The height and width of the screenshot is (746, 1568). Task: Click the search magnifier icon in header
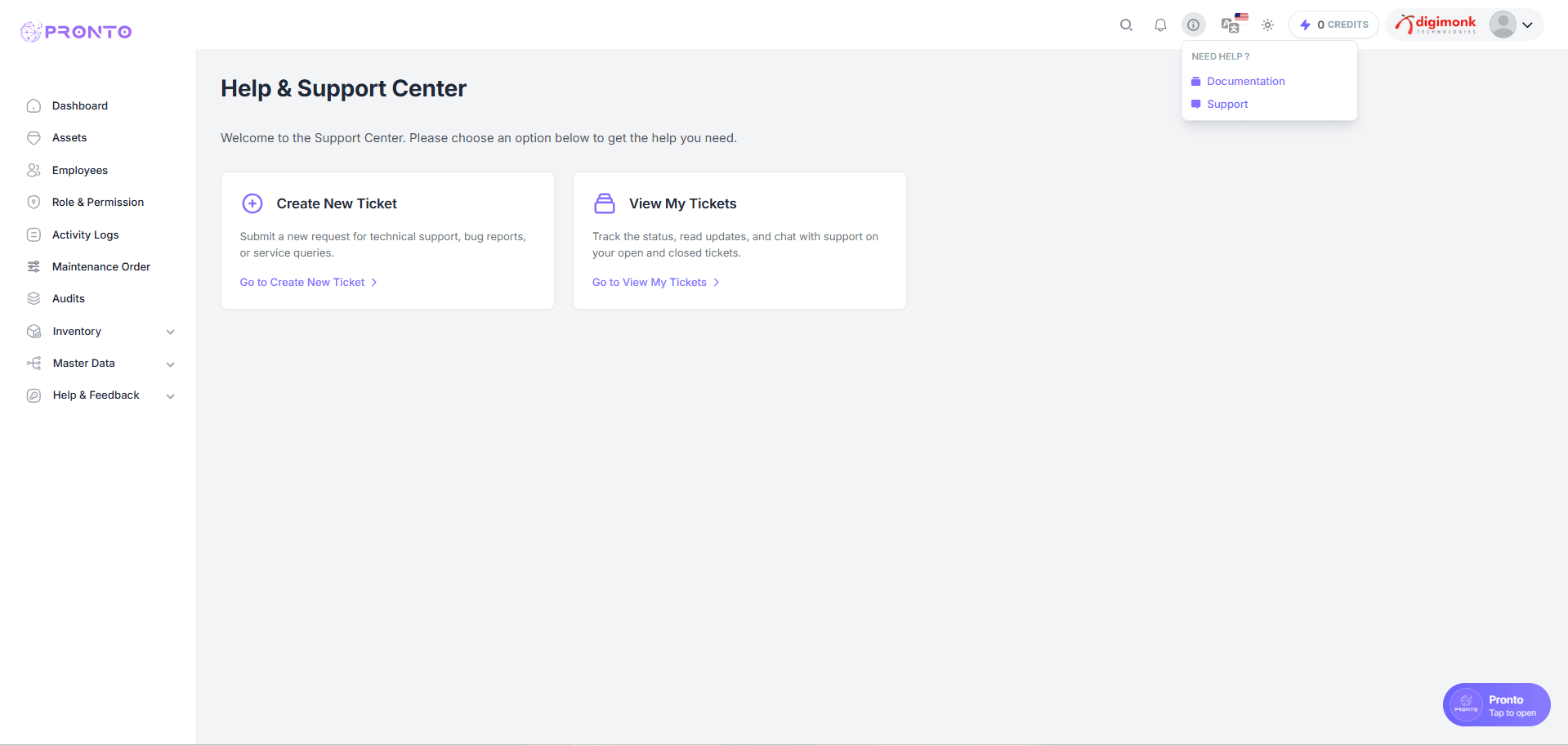point(1126,25)
